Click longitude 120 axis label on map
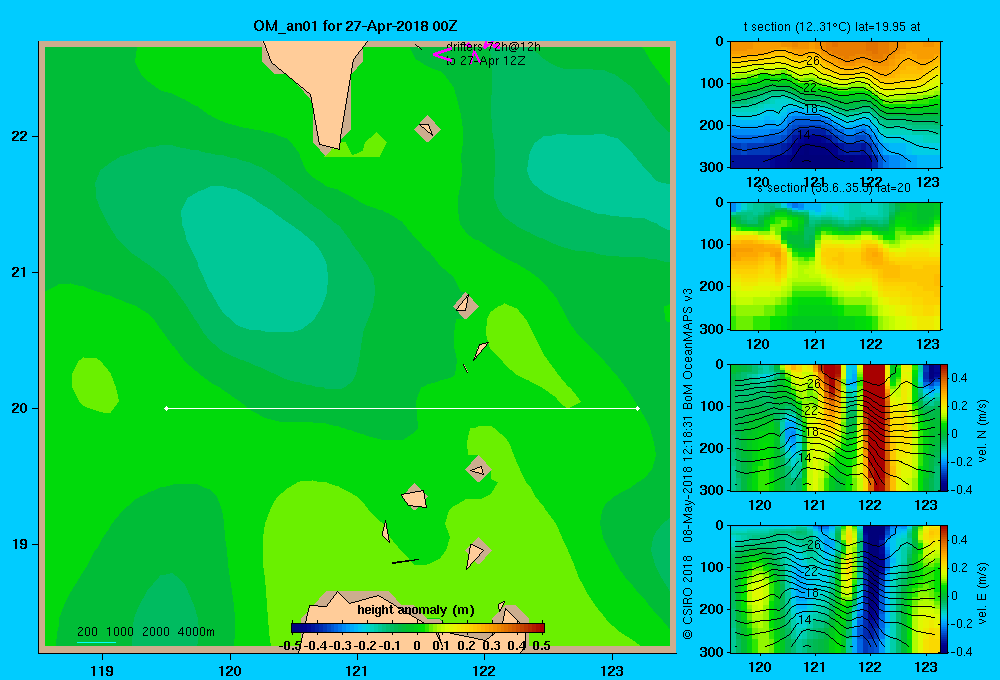 point(230,670)
